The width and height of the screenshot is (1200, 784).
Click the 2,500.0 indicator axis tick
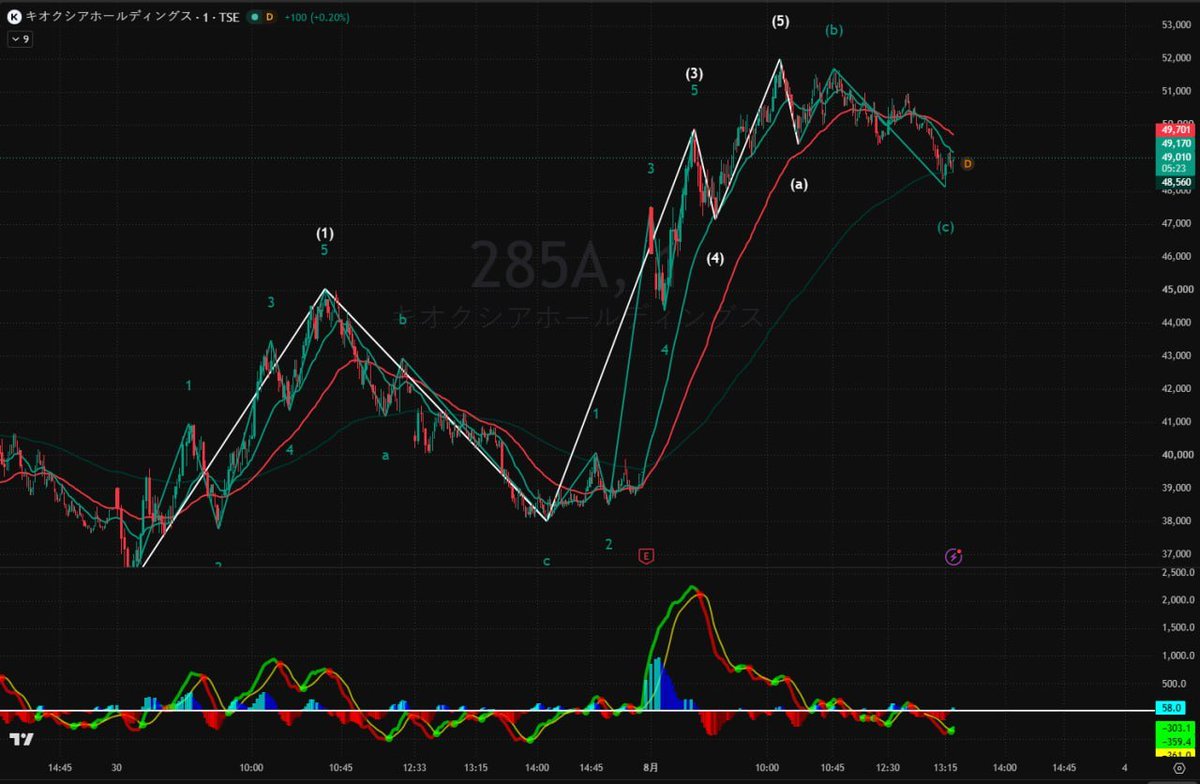click(x=1176, y=572)
